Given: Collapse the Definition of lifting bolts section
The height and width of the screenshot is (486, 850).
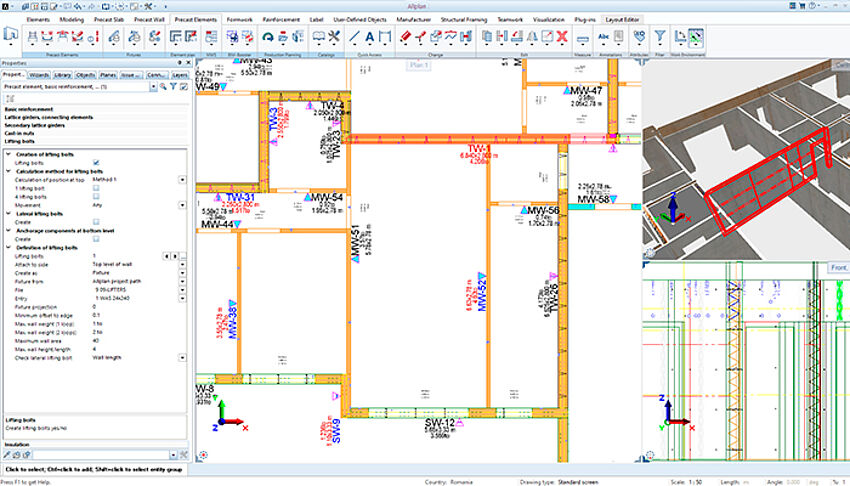Looking at the screenshot, I should pyautogui.click(x=6, y=247).
